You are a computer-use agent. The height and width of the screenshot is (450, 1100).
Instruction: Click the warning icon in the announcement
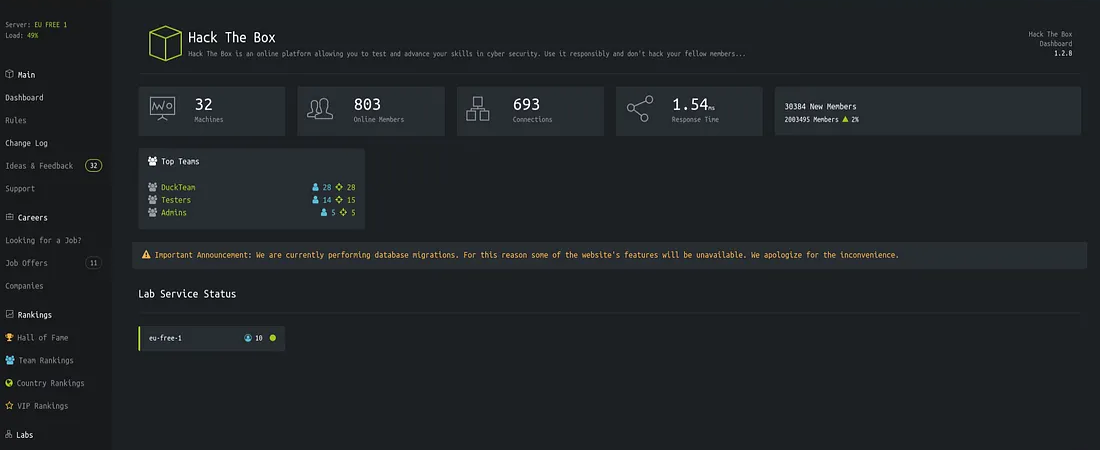click(146, 255)
